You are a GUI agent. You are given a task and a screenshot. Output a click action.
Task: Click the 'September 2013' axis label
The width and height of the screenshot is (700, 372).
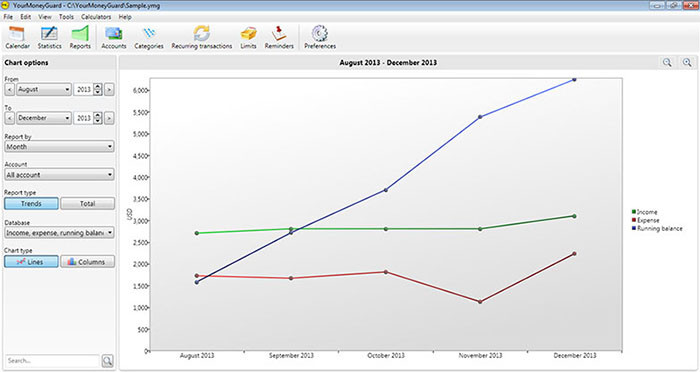coord(291,355)
